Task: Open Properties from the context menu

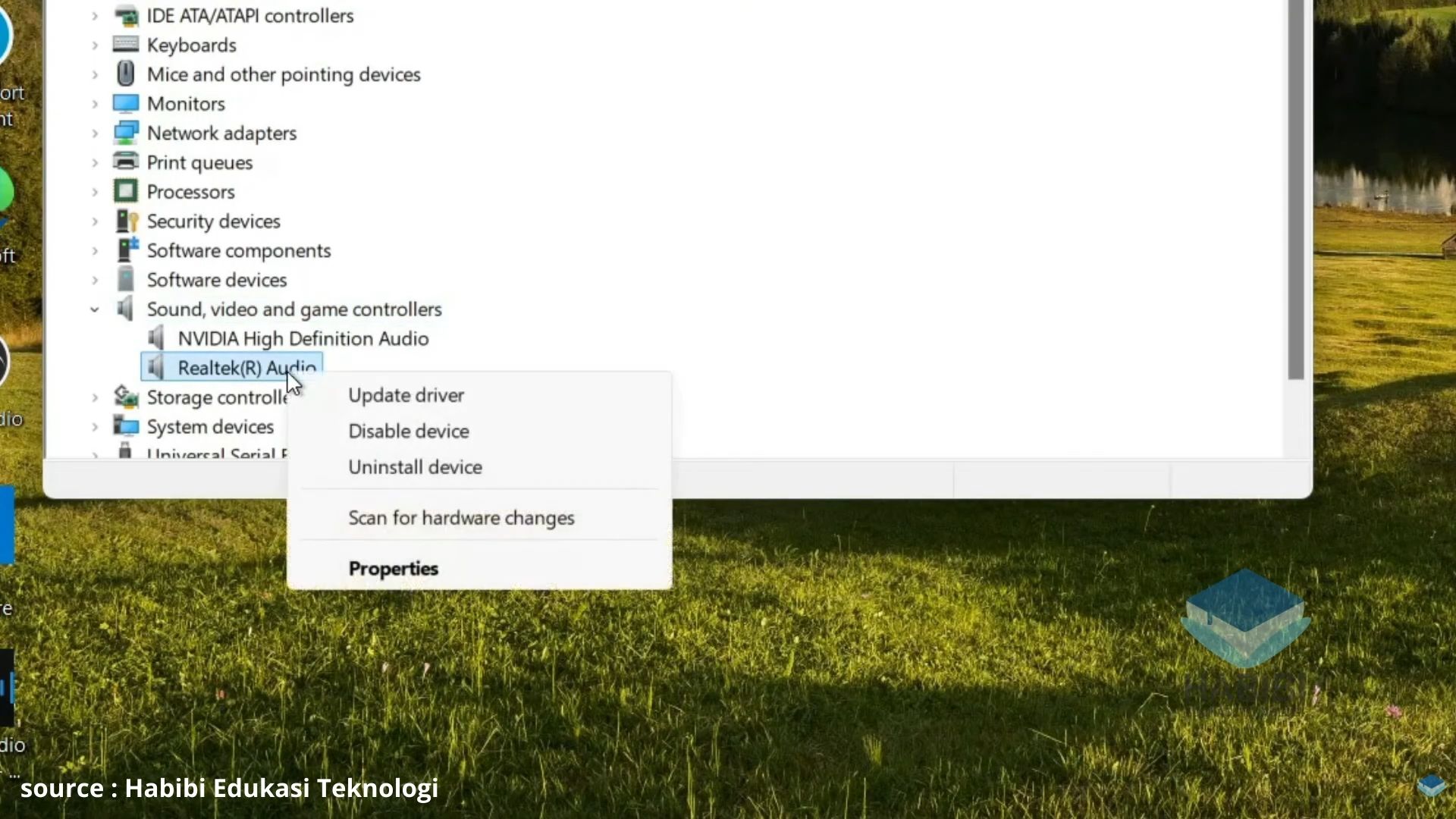Action: pos(479,568)
